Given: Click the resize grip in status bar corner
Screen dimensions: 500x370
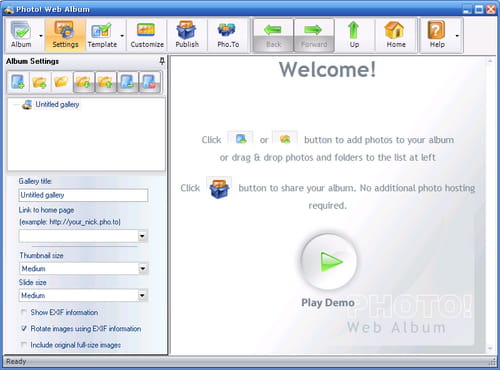Looking at the screenshot, I should (x=492, y=362).
